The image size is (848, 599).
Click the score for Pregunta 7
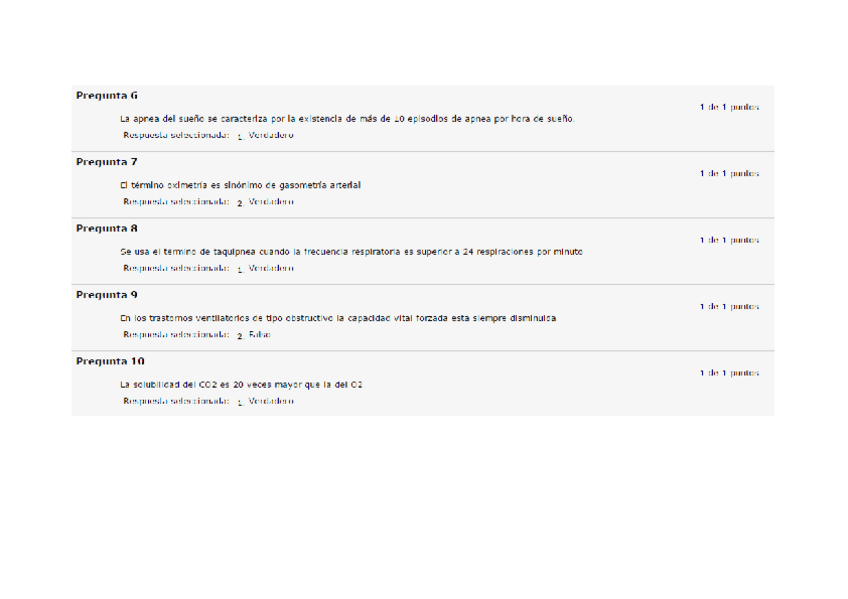(x=730, y=174)
